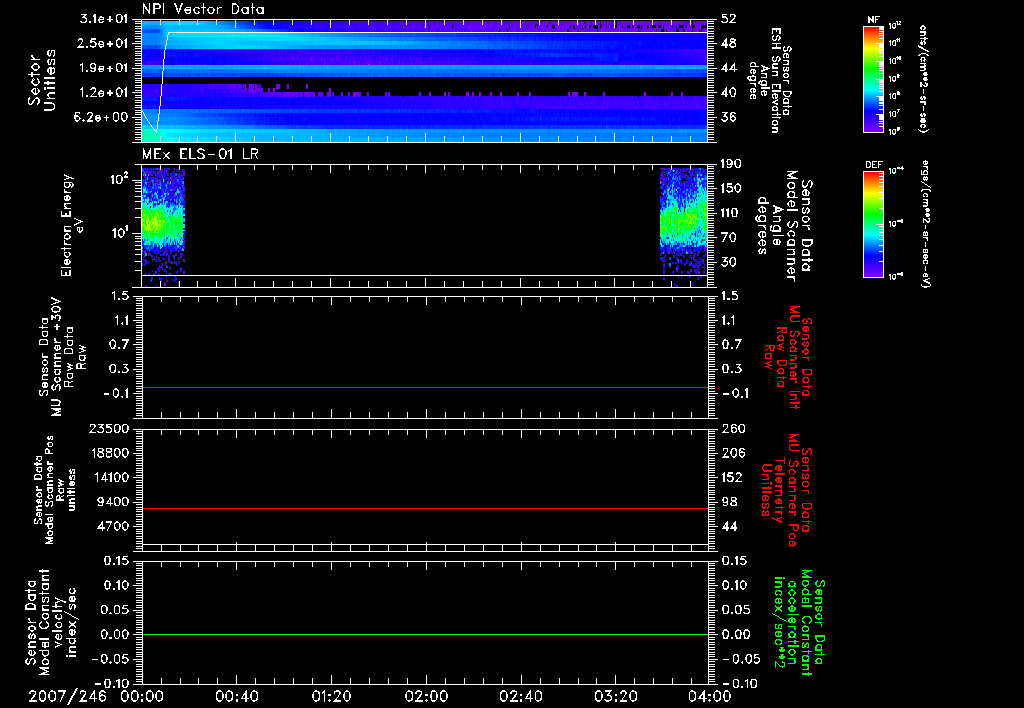1024x708 pixels.
Task: Click the "MU Scanner +30V Raw Data" label
Action: [62, 357]
